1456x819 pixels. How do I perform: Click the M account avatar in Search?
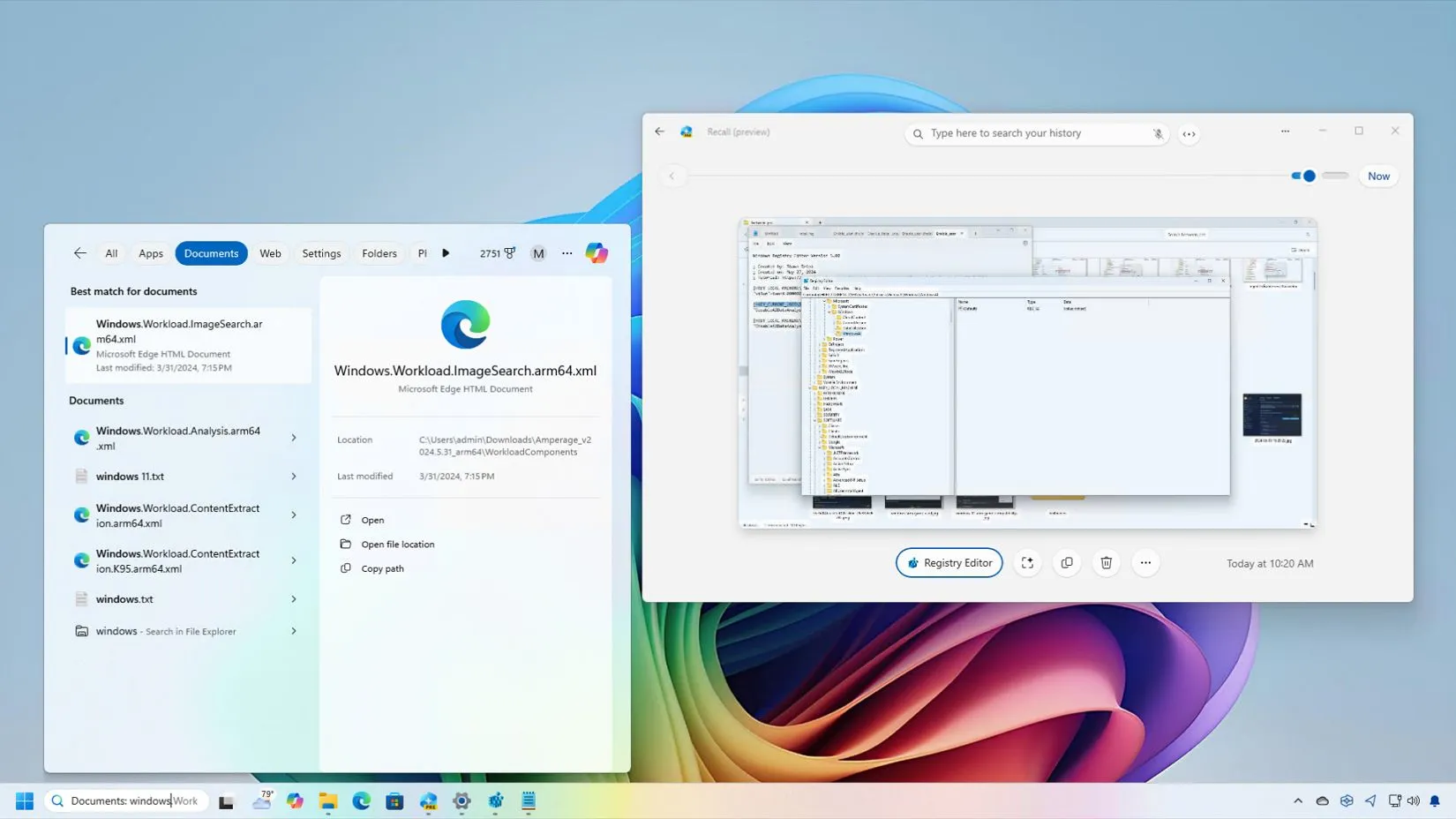pyautogui.click(x=538, y=253)
